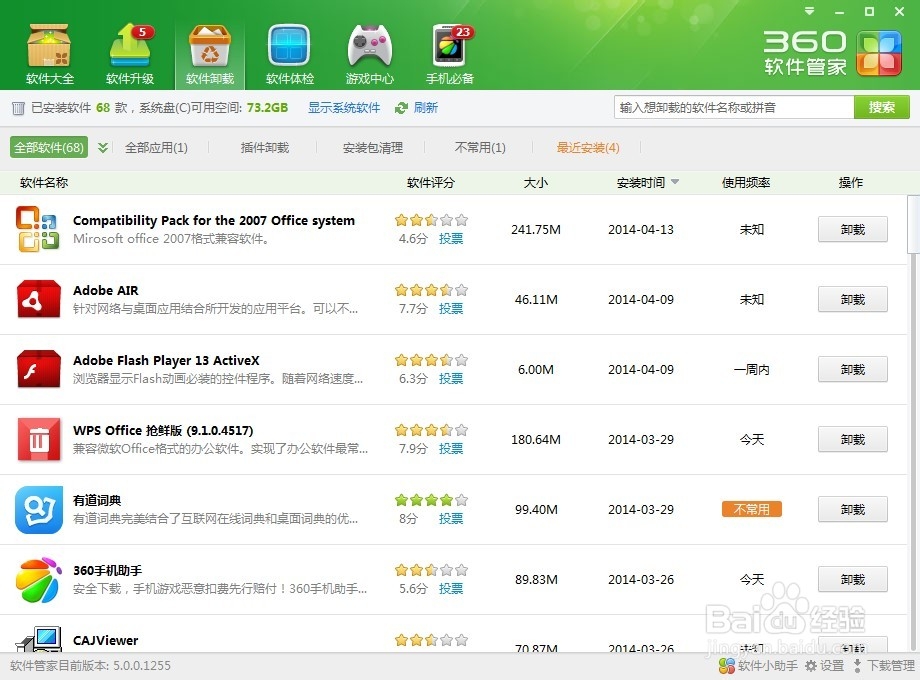
Task: Open 设置 gear in status bar
Action: click(824, 665)
